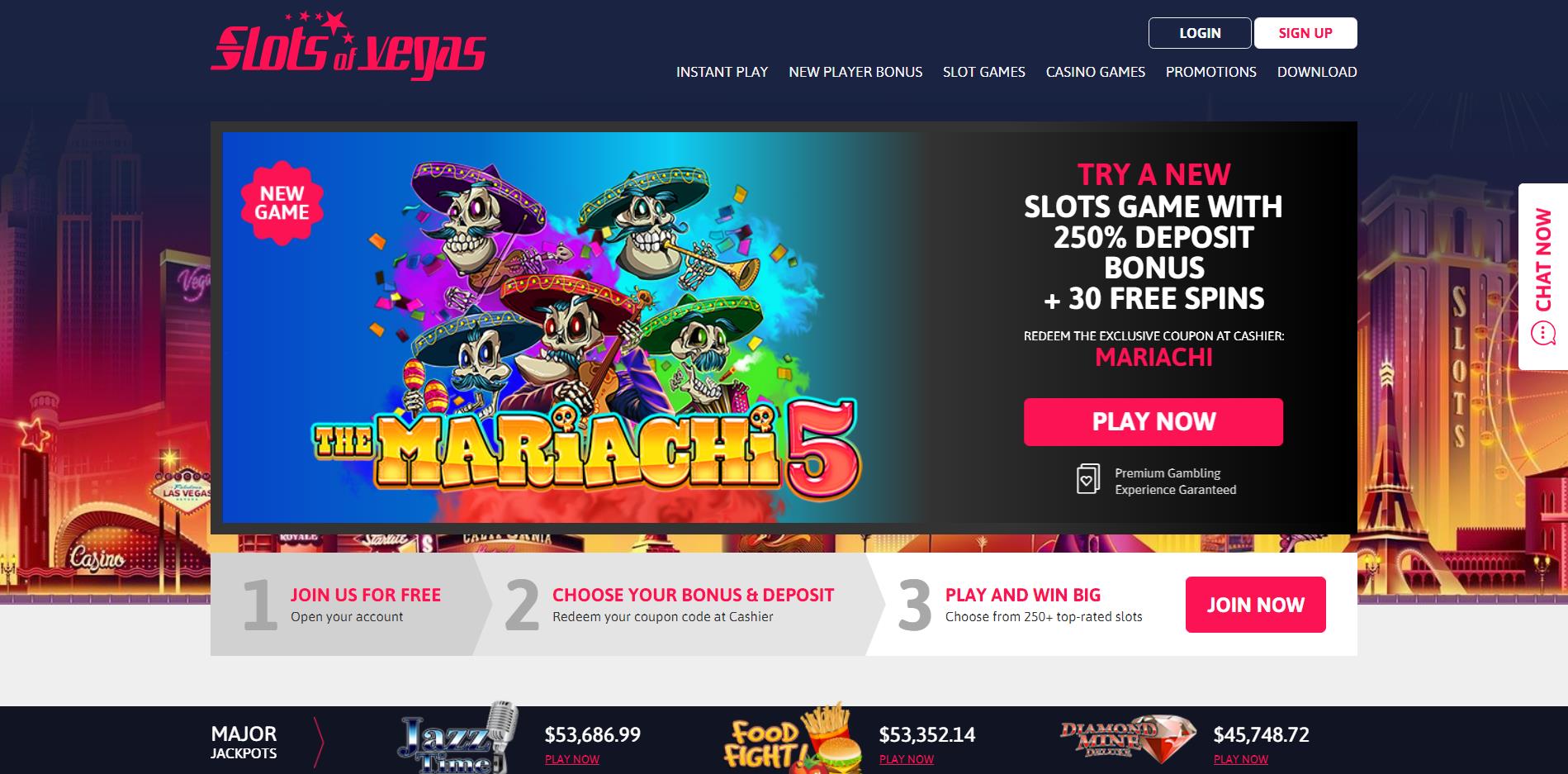Click the Download navigation link

click(x=1317, y=72)
